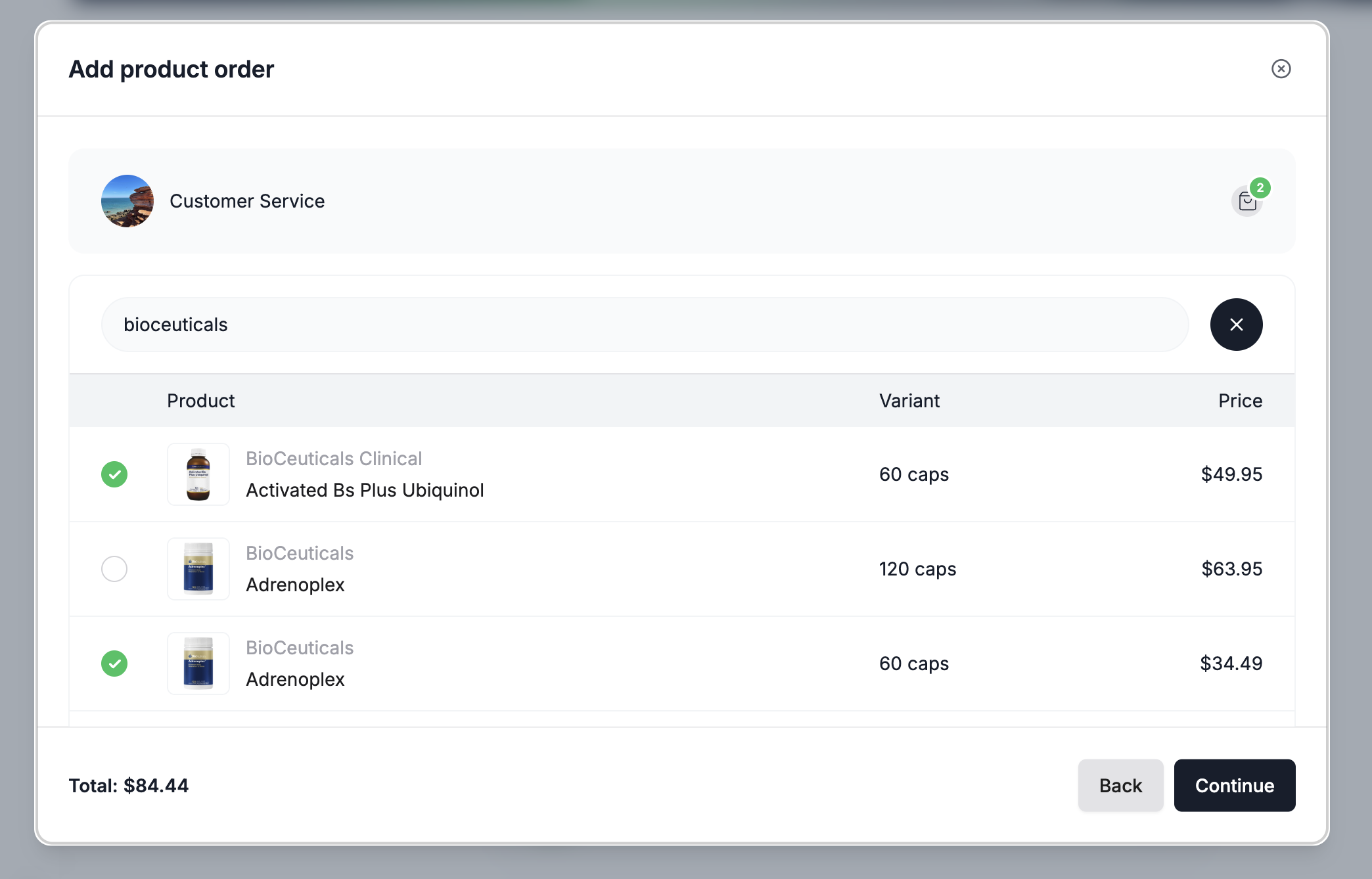This screenshot has width=1372, height=879.
Task: Proceed with the Continue button
Action: 1235,786
